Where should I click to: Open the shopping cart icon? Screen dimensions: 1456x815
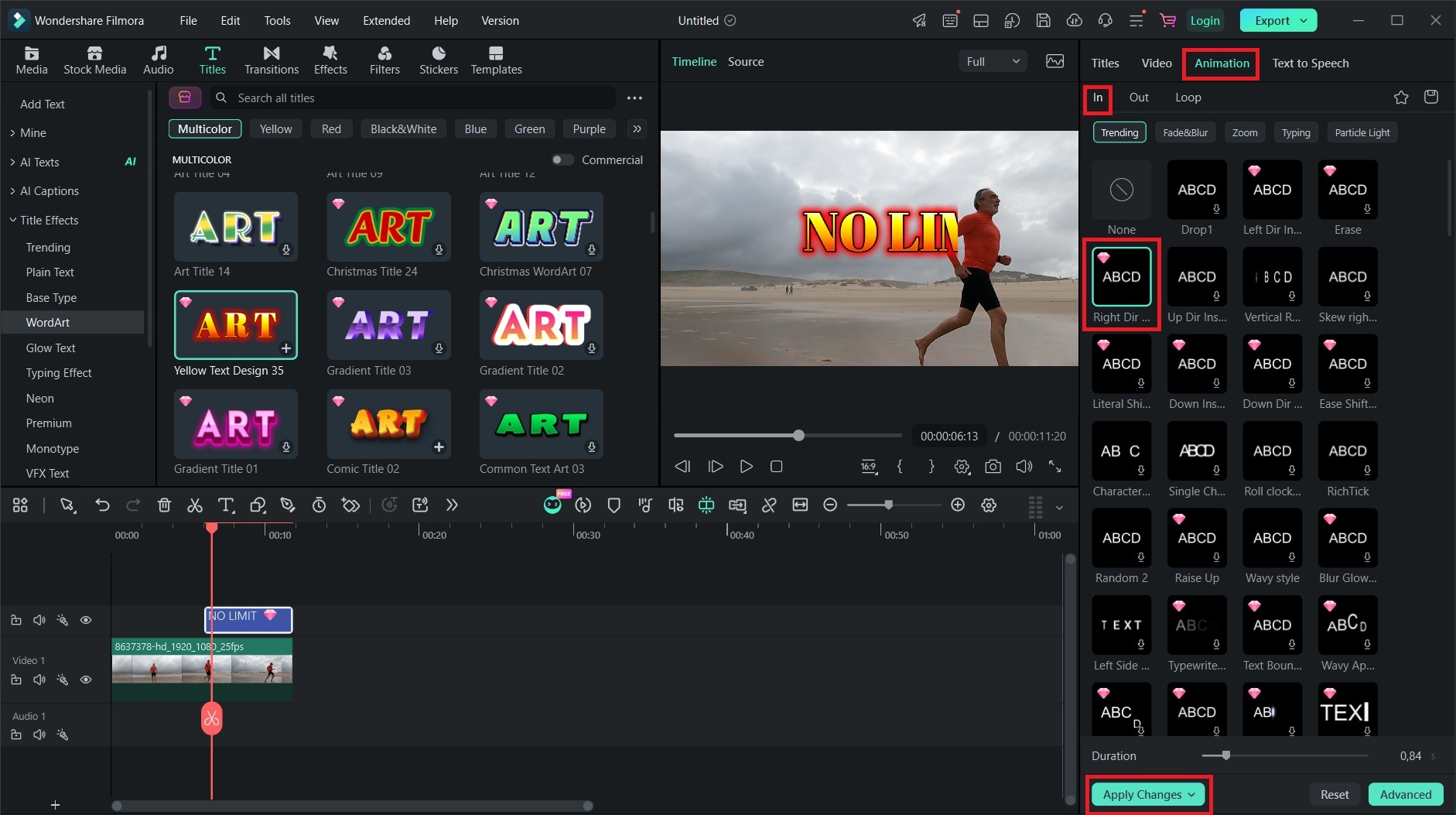pos(1168,21)
